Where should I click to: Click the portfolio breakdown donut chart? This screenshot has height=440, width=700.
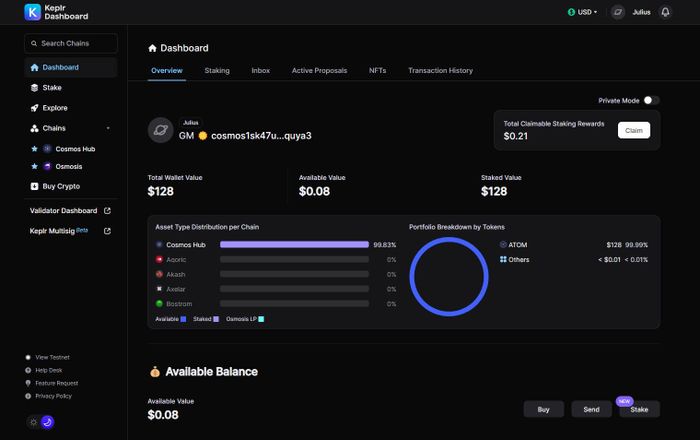[x=449, y=277]
